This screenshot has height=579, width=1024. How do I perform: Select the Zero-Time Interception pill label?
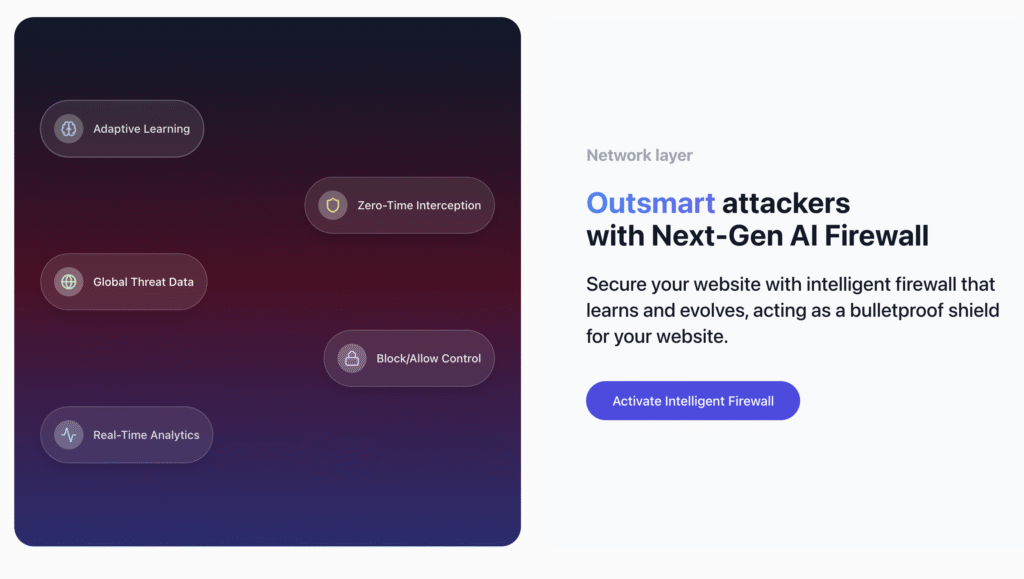419,205
